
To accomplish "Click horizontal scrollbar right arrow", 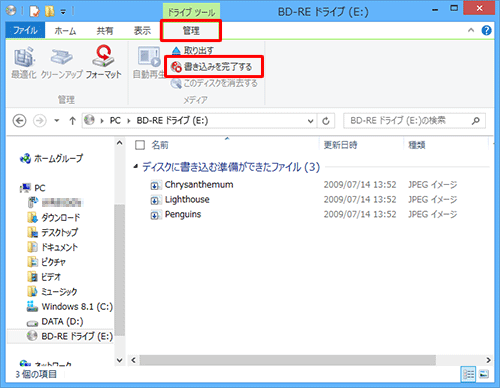I will pos(488,360).
